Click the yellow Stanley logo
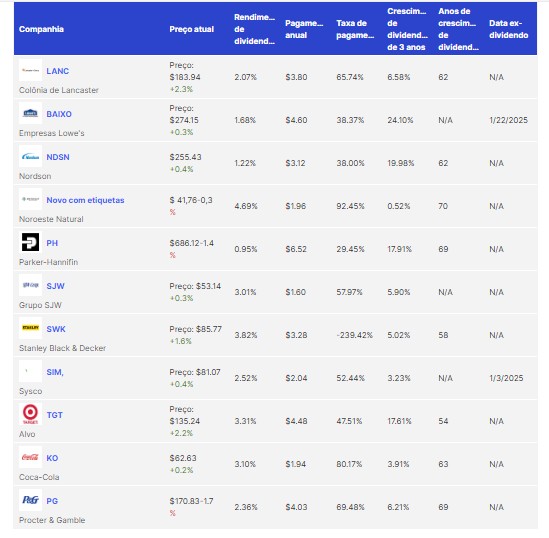The height and width of the screenshot is (538, 549). [30, 328]
